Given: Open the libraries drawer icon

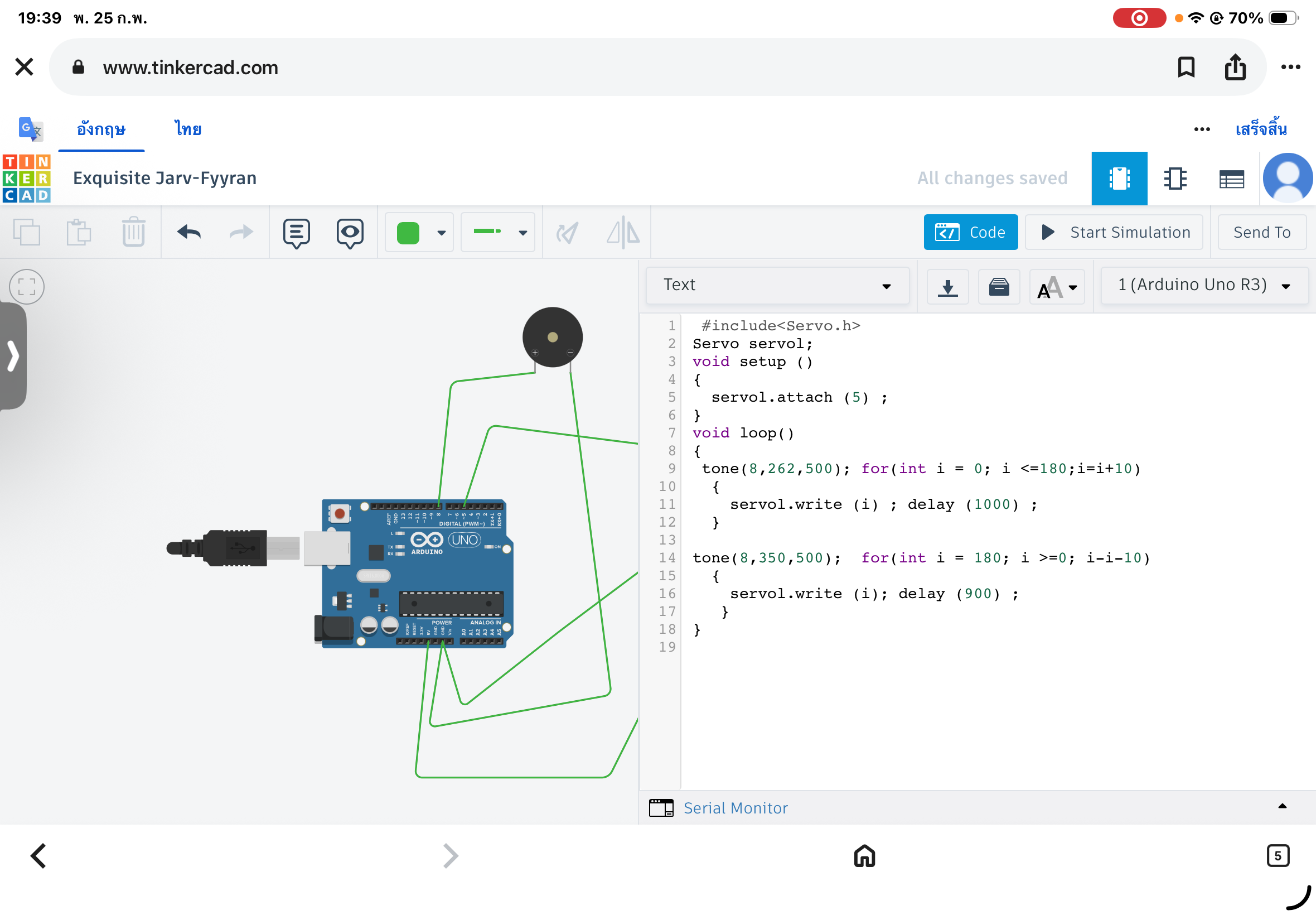Looking at the screenshot, I should [x=999, y=286].
